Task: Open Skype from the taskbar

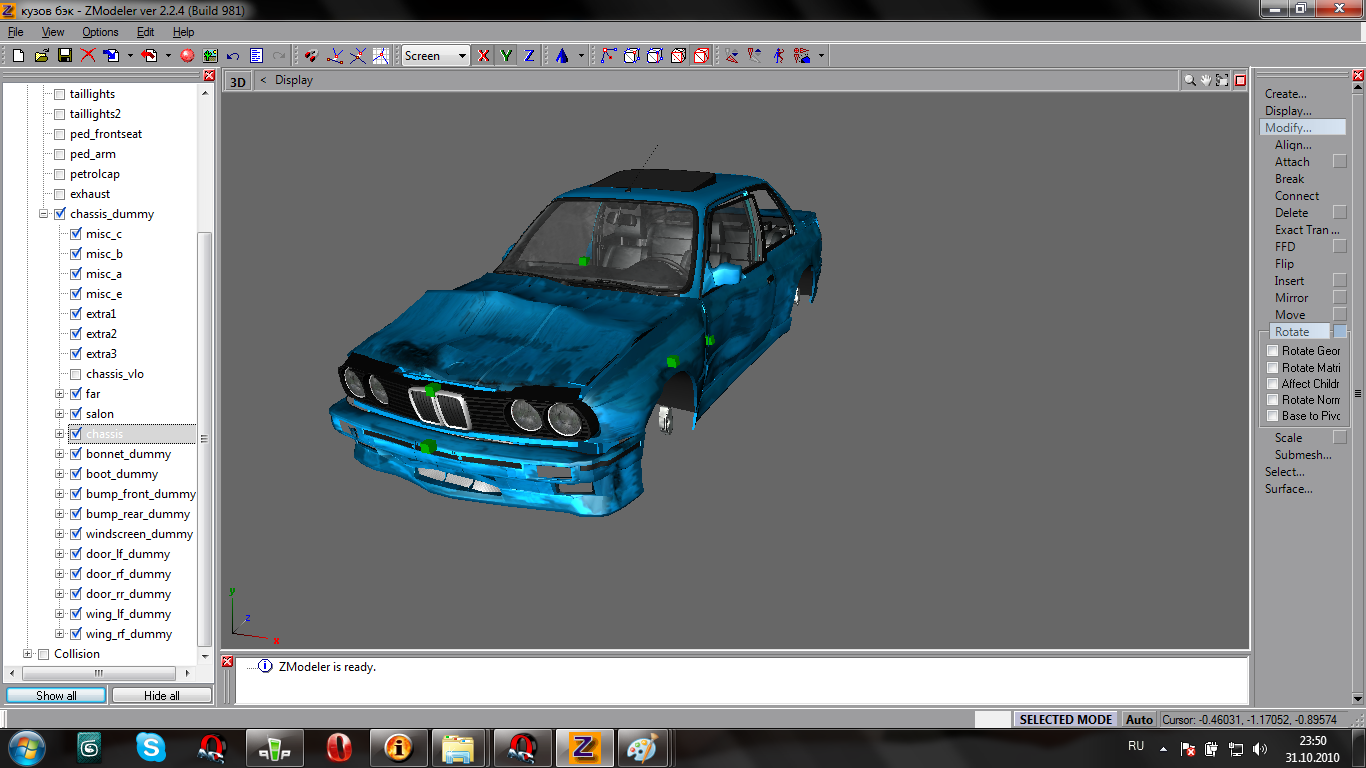Action: [x=151, y=747]
